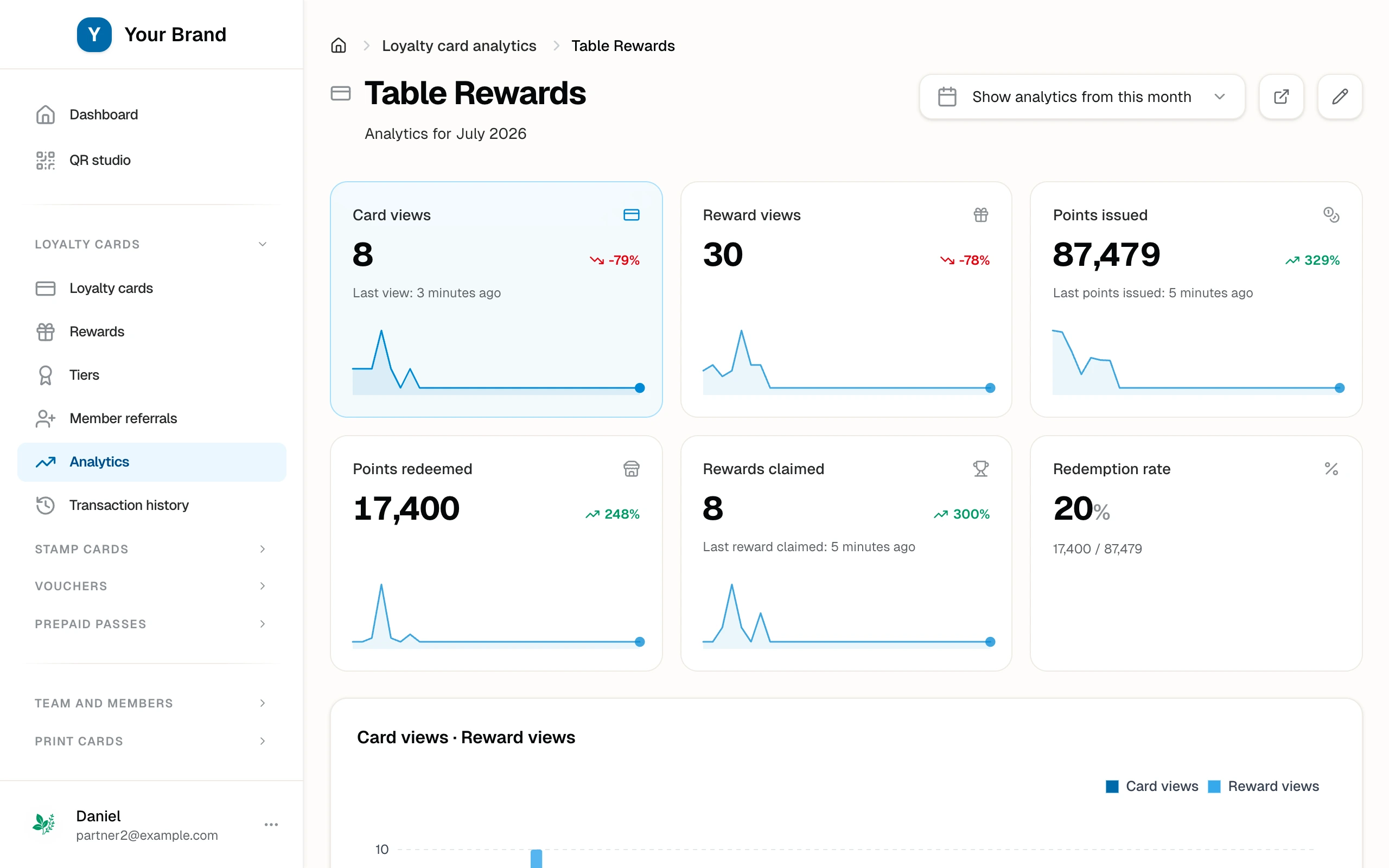Click the coins icon on Points issued tile
The image size is (1389, 868).
(x=1331, y=215)
